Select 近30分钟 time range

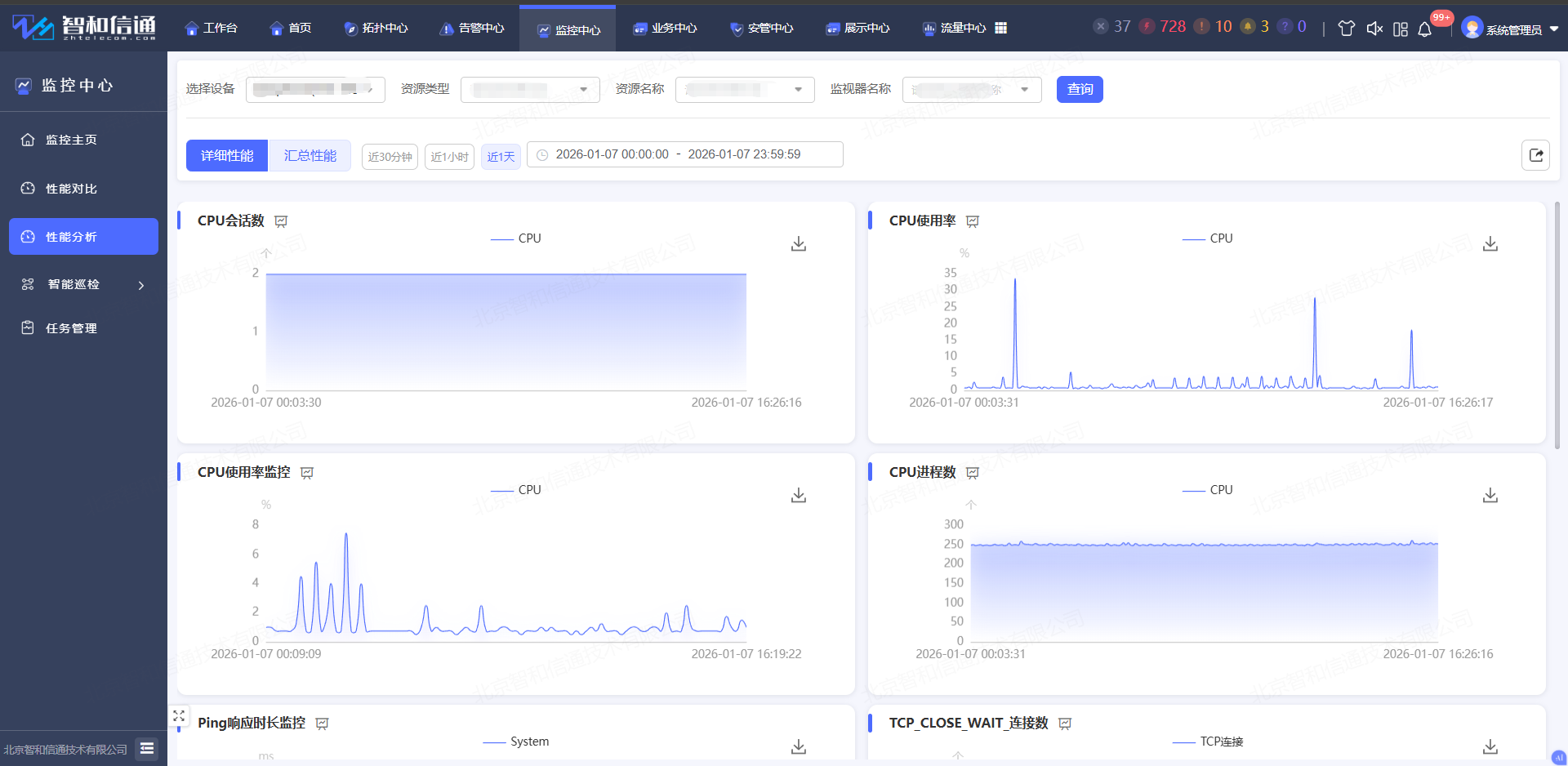(390, 157)
